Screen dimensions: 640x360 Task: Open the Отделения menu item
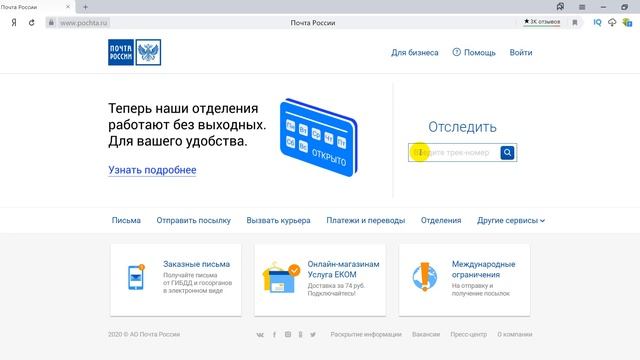pos(441,220)
